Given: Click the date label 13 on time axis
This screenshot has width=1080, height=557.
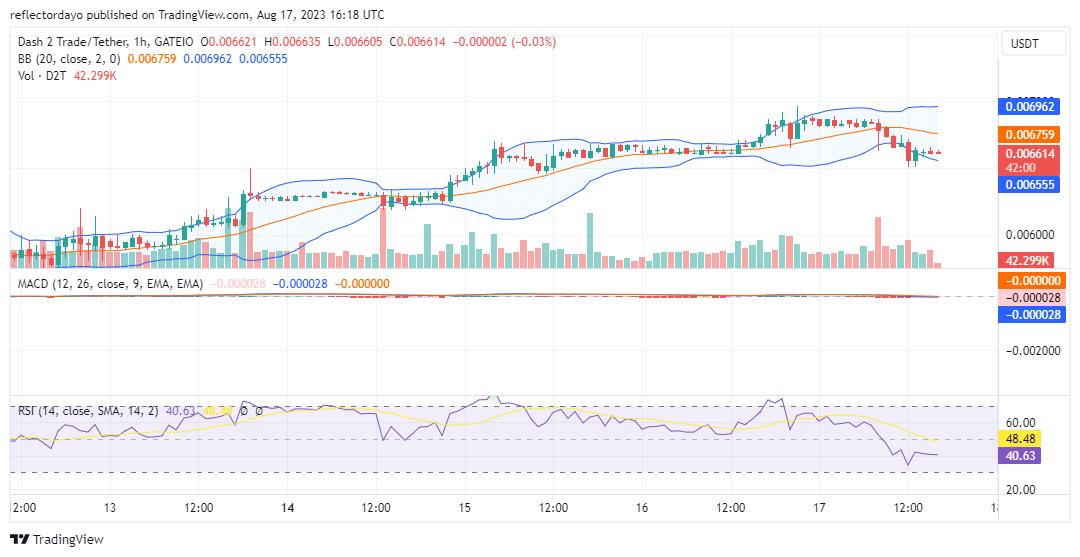Looking at the screenshot, I should (x=110, y=508).
